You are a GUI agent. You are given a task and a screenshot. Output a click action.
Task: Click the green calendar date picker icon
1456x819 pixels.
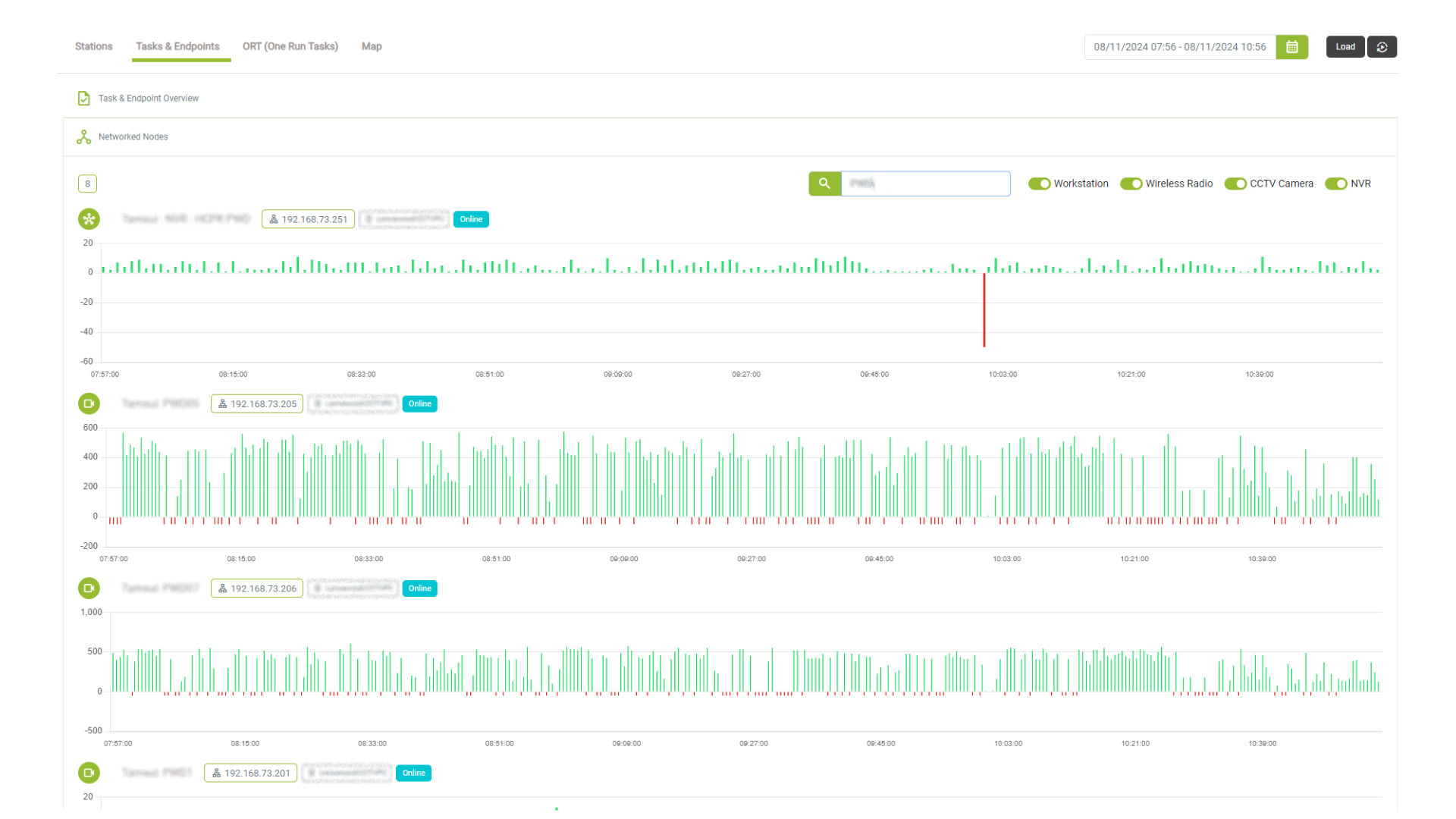tap(1292, 47)
